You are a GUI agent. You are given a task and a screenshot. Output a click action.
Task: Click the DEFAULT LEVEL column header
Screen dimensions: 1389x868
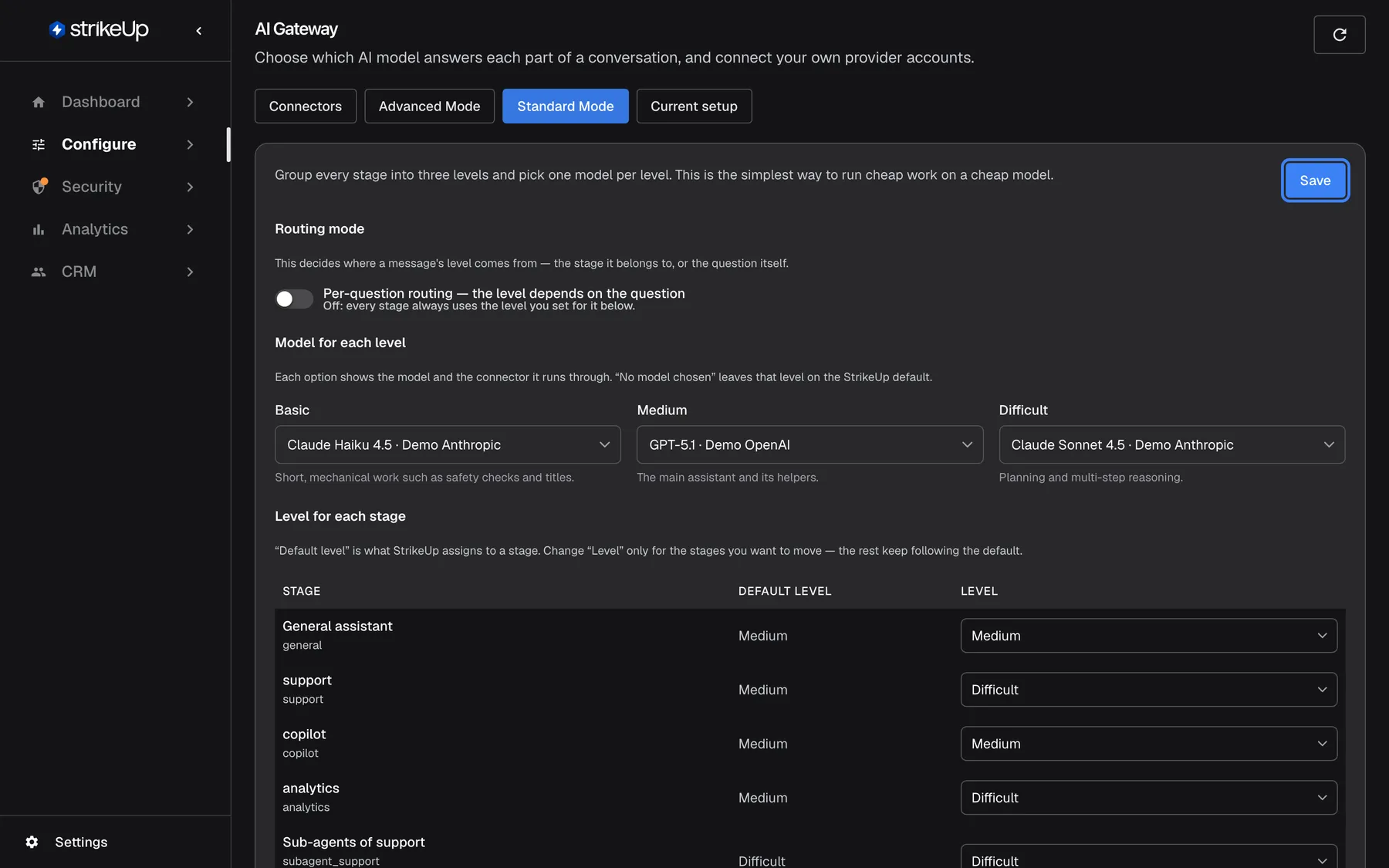click(x=785, y=591)
